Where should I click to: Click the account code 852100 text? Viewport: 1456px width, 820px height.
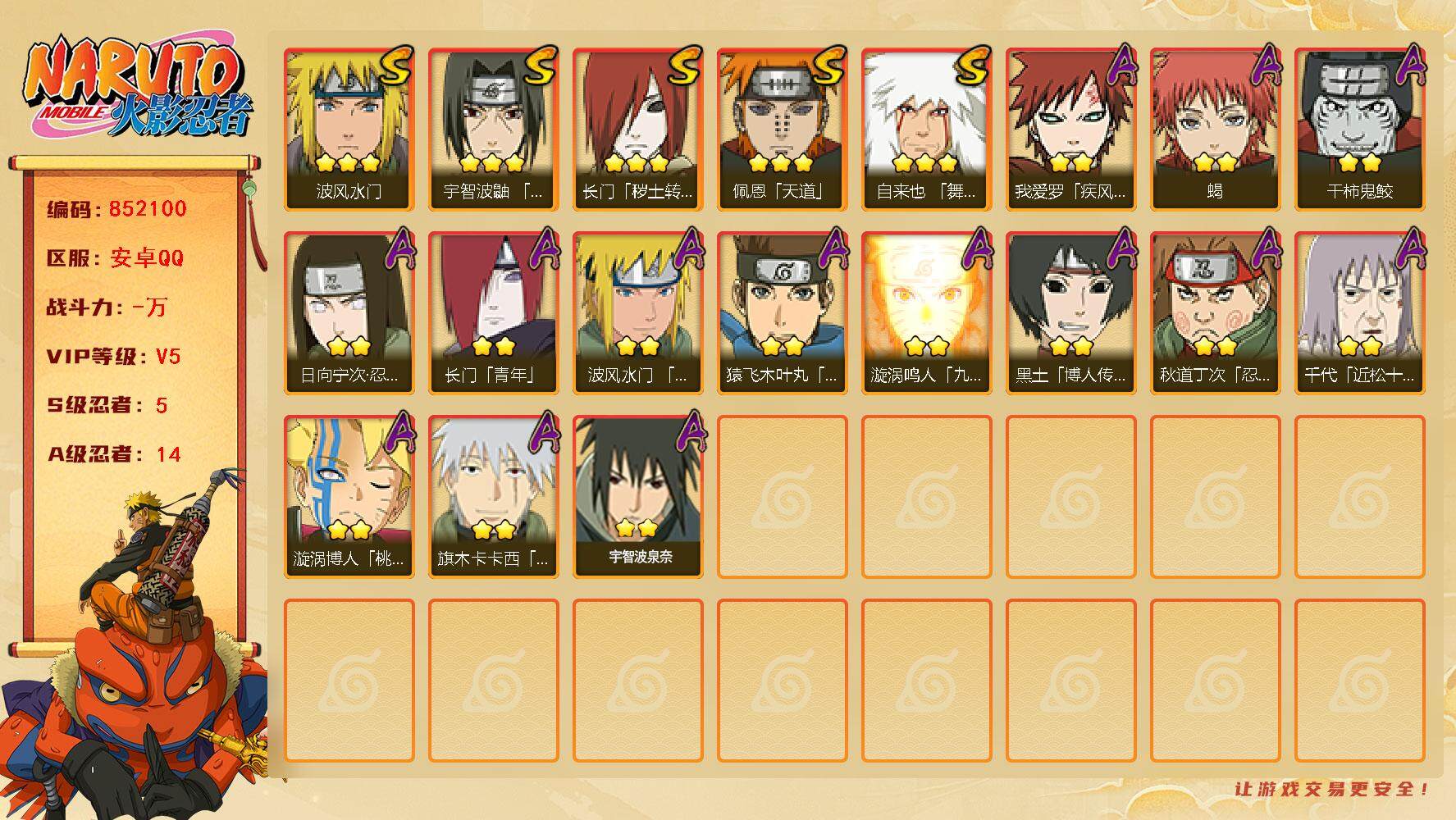point(147,208)
